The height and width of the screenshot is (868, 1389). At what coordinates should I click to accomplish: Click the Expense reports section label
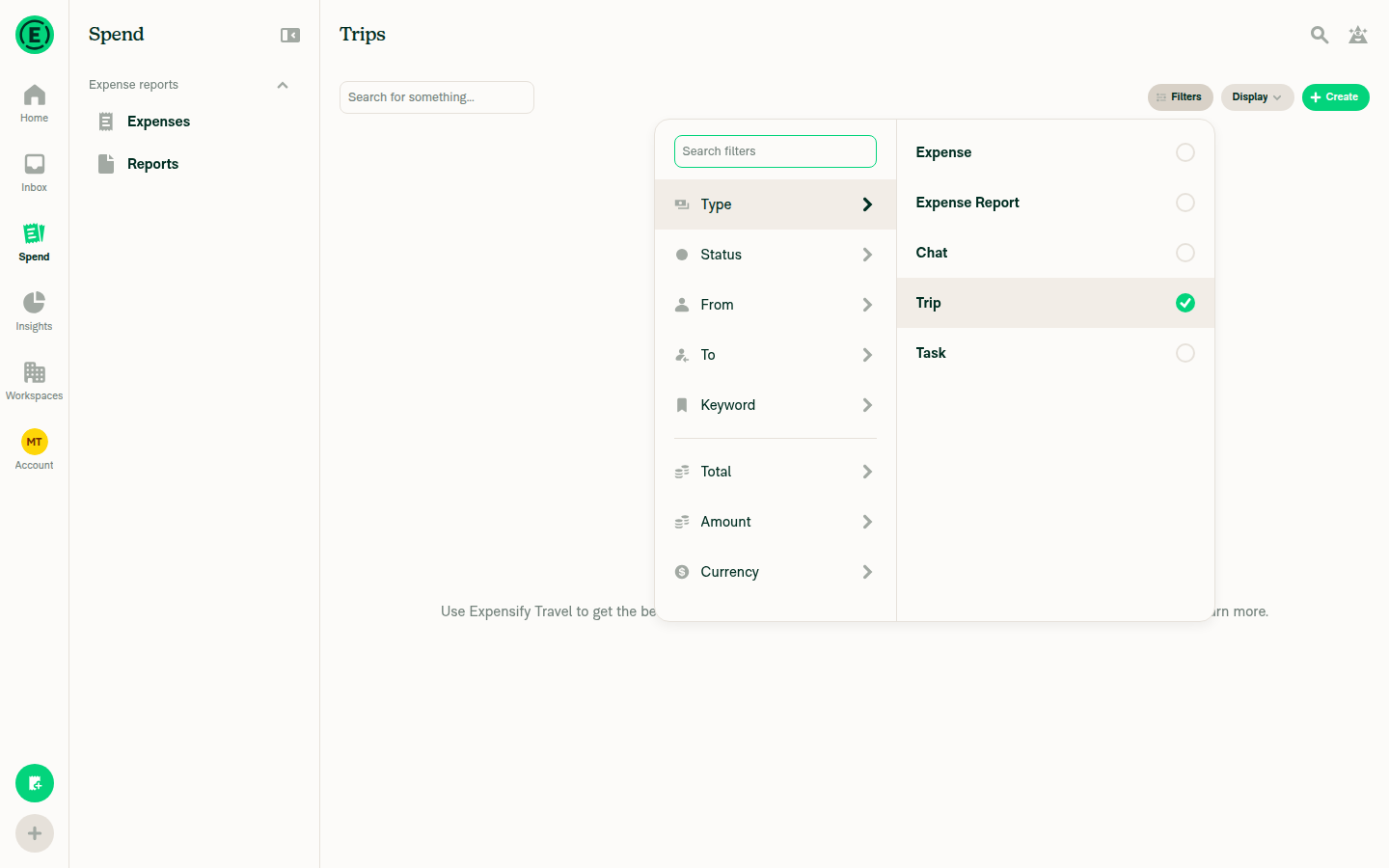133,85
